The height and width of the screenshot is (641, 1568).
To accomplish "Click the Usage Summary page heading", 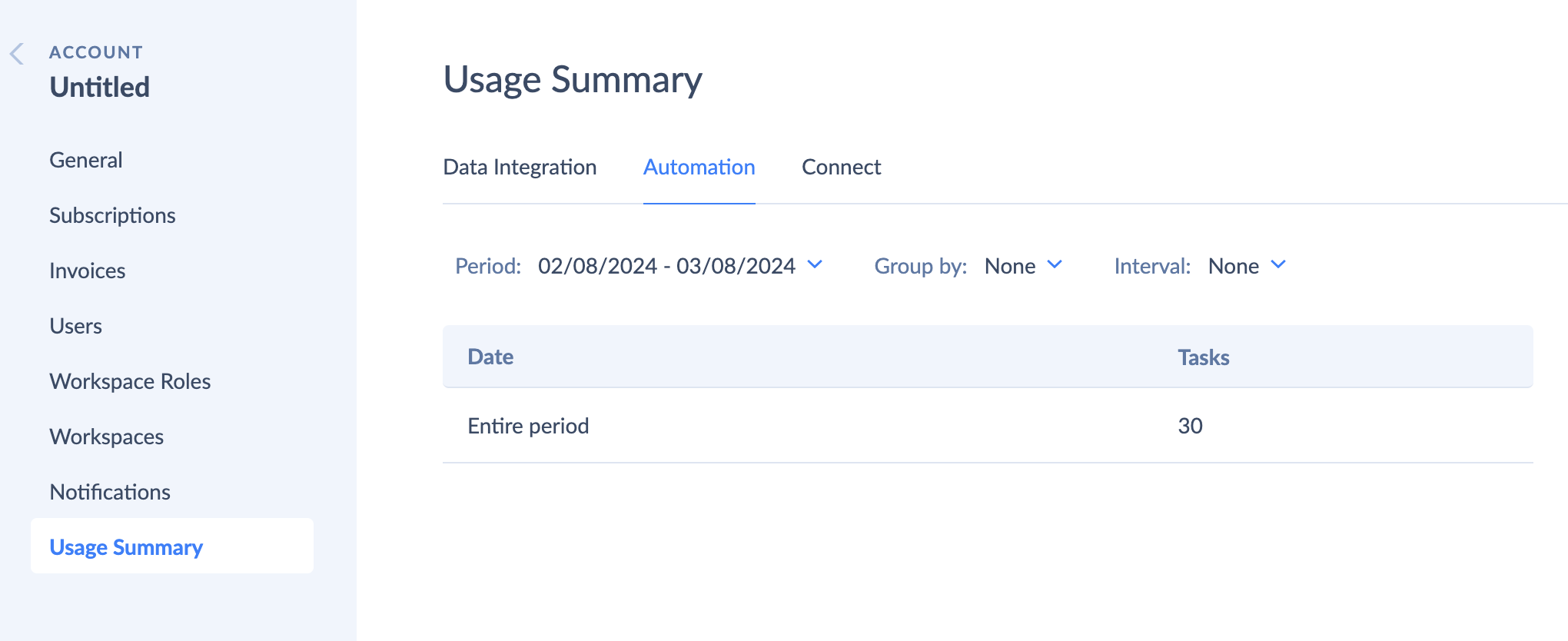I will 573,80.
